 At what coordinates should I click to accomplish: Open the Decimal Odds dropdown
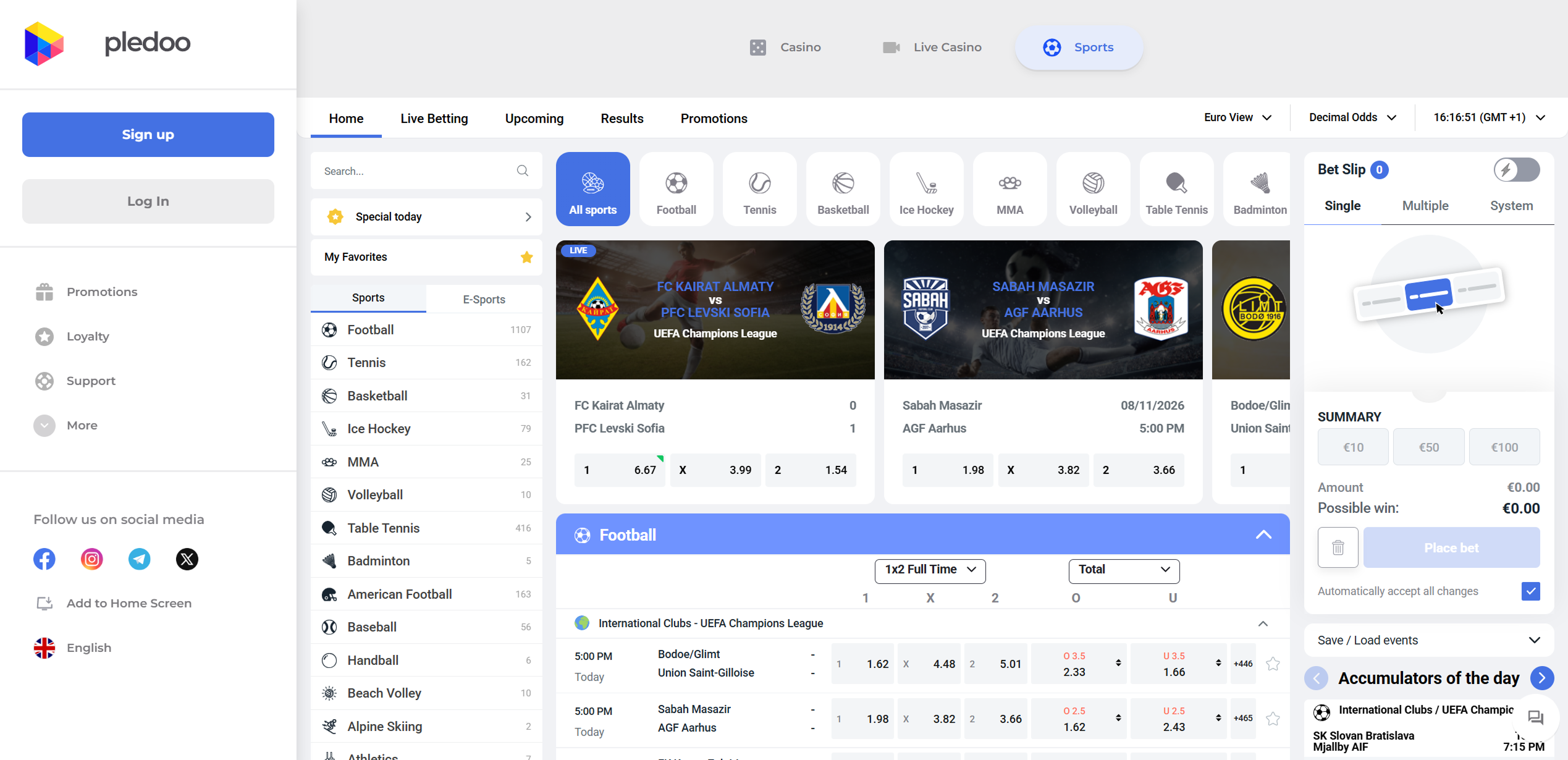click(1353, 117)
